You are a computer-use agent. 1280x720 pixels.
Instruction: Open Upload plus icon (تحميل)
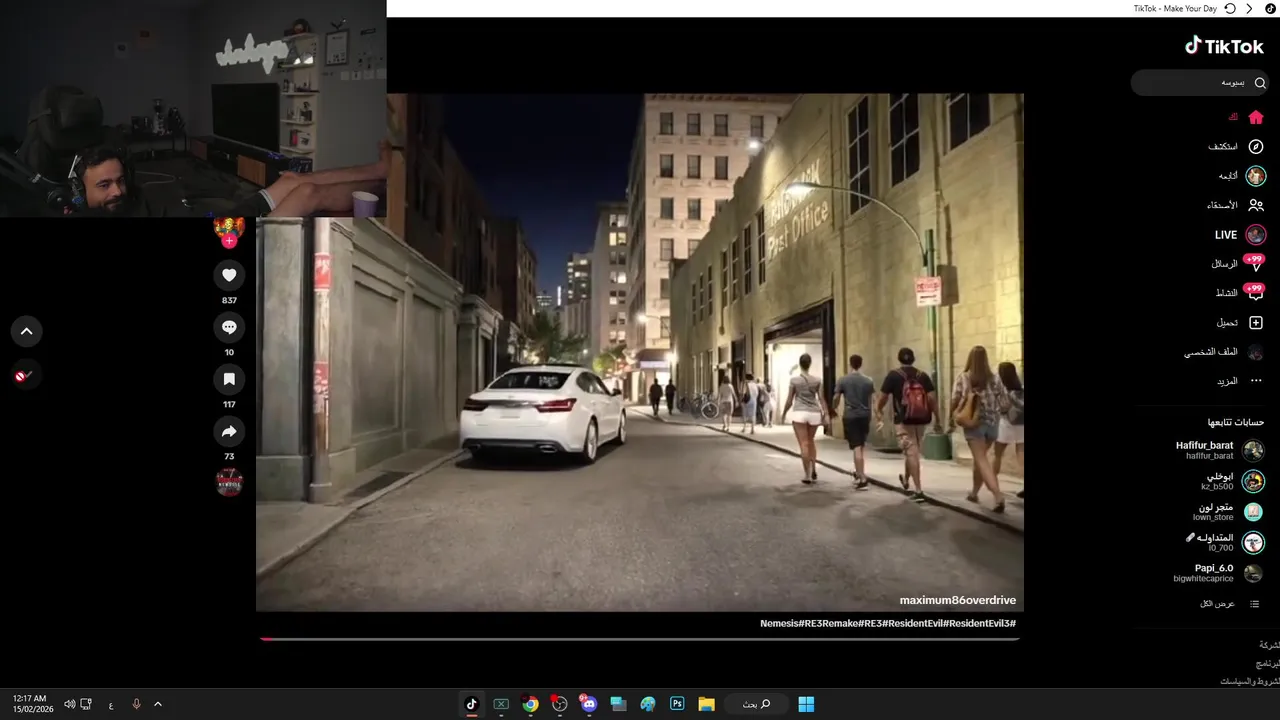click(1256, 323)
